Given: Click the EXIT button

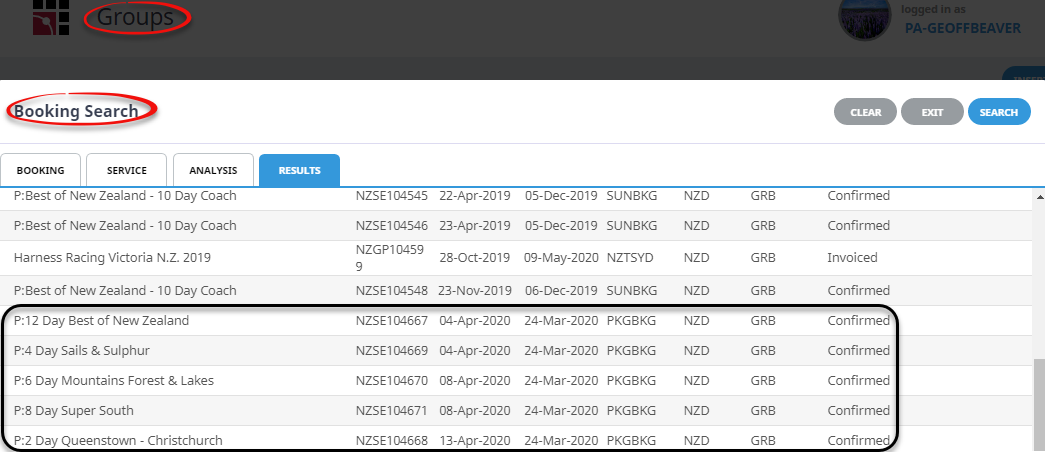Looking at the screenshot, I should 932,112.
